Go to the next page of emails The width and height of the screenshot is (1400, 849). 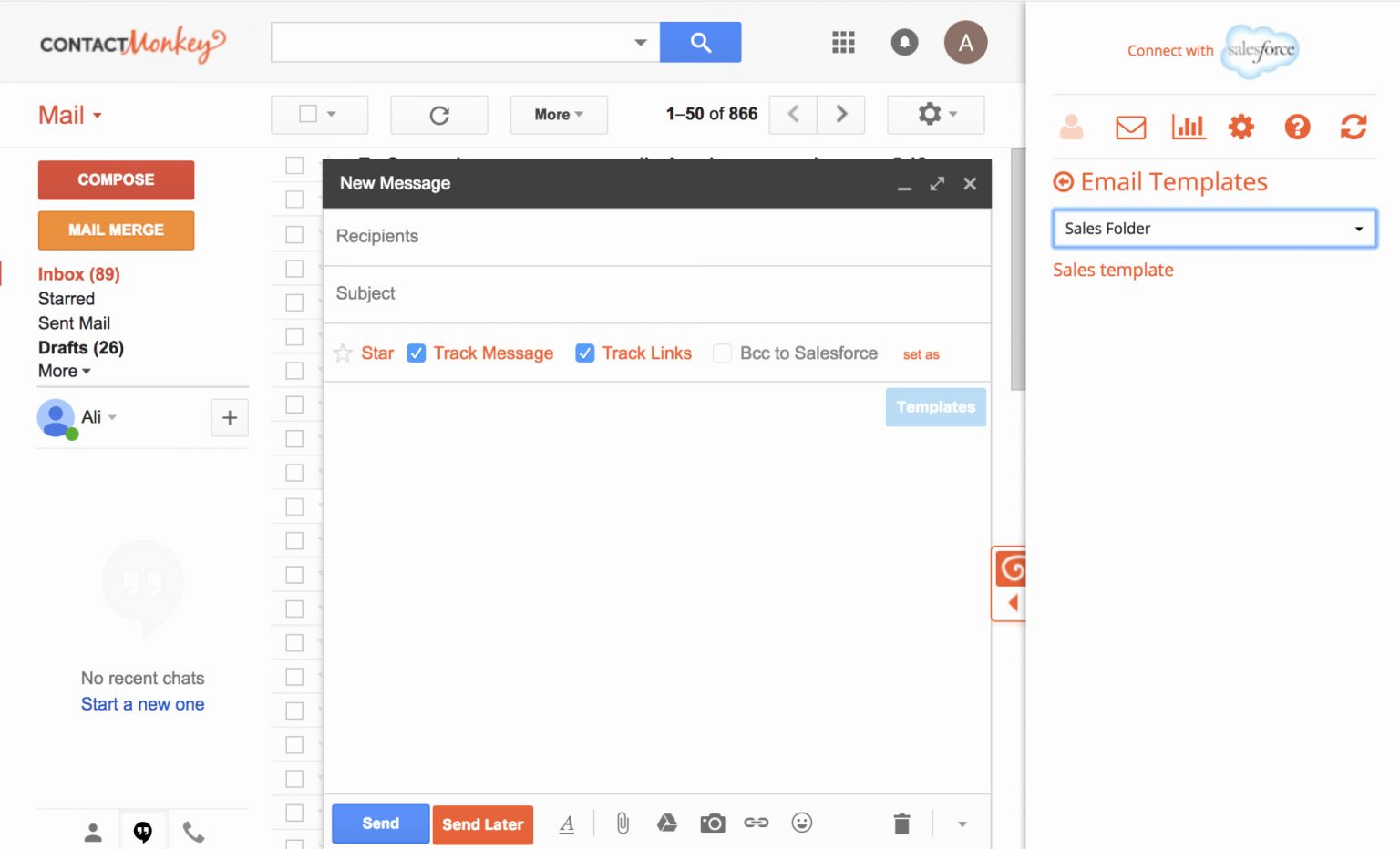(841, 115)
